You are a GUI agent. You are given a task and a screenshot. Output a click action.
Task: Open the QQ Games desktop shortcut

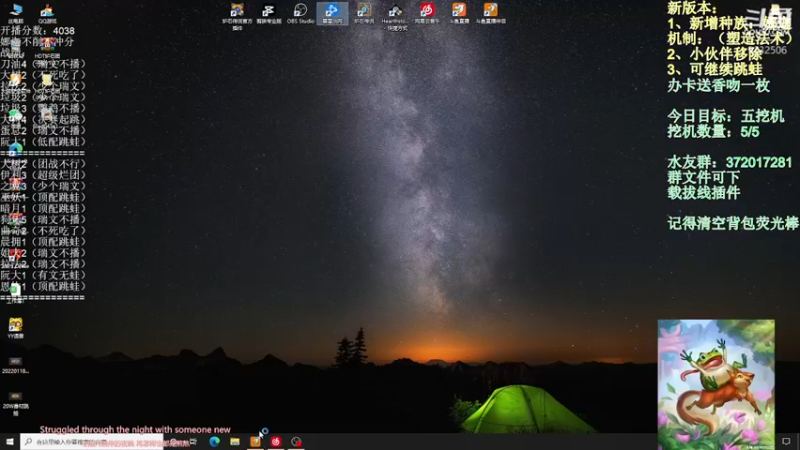[x=47, y=12]
